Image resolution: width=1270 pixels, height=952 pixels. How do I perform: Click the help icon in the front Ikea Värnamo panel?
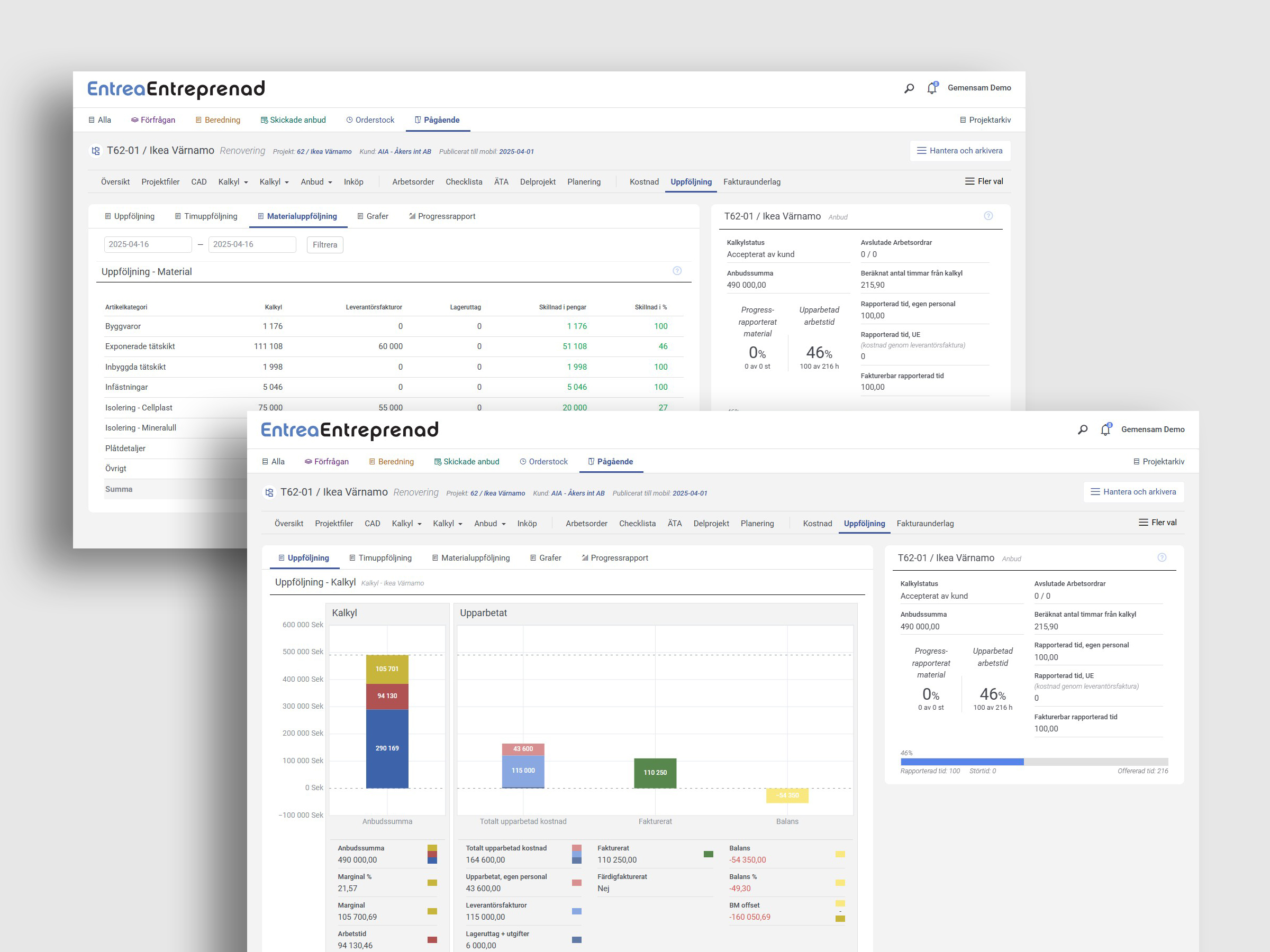click(1162, 557)
